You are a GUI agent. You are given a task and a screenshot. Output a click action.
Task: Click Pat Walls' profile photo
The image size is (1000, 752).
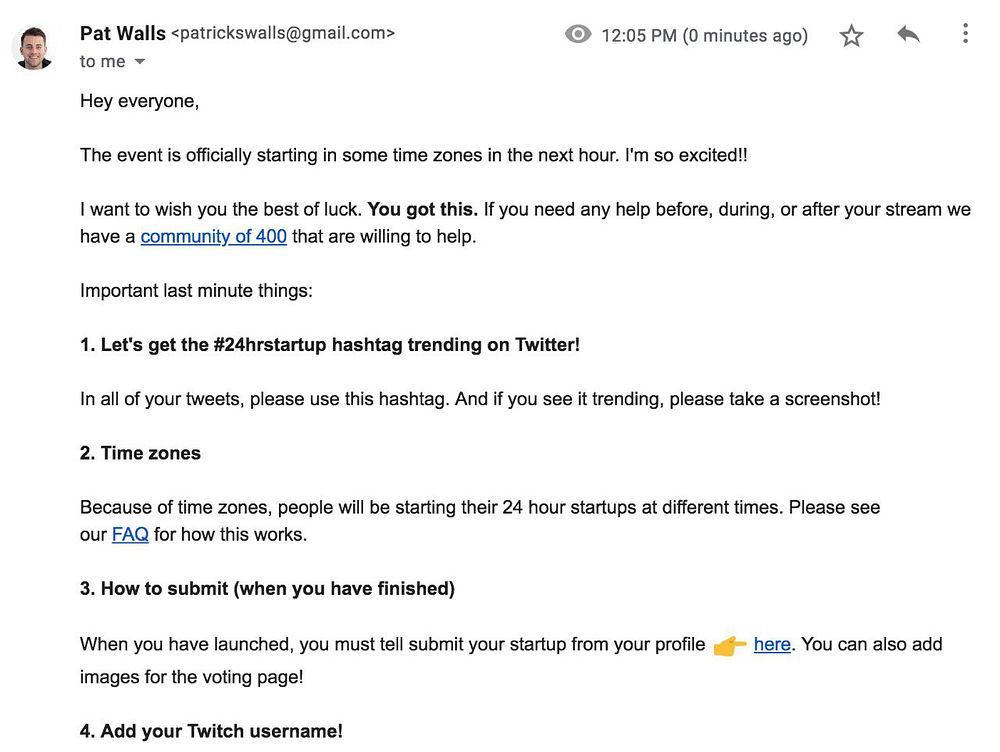tap(35, 48)
